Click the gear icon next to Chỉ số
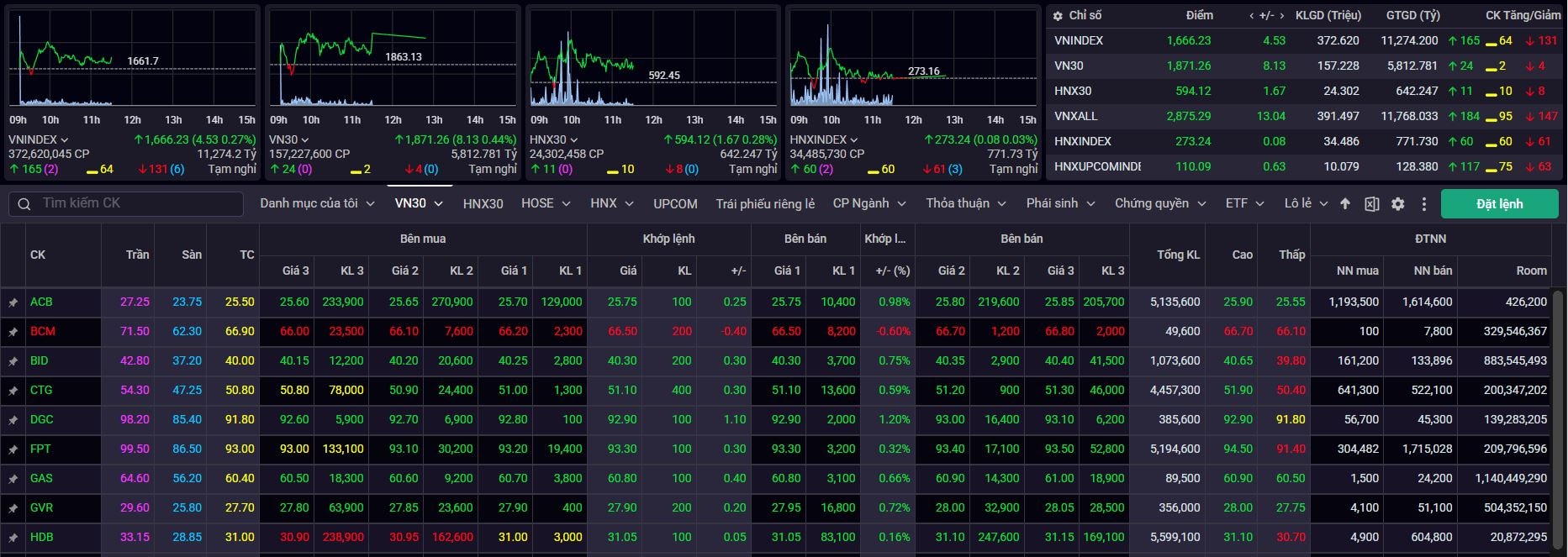Viewport: 1568px width, 557px height. click(x=1058, y=16)
